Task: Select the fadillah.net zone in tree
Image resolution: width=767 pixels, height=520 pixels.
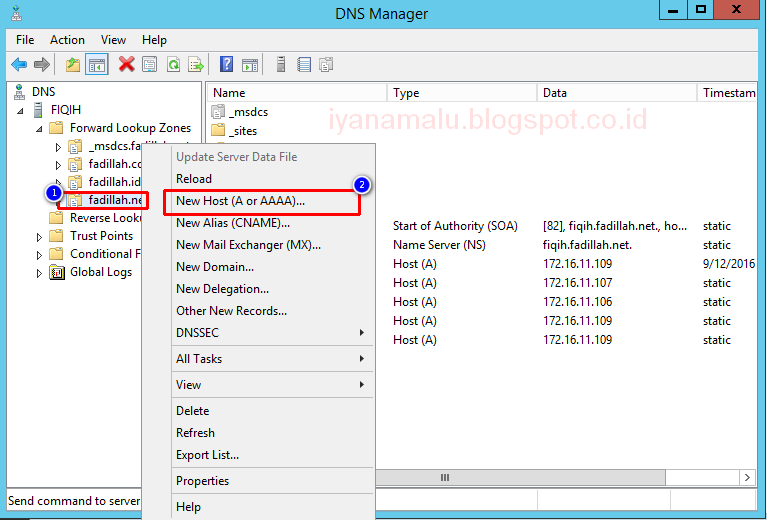Action: (x=115, y=200)
